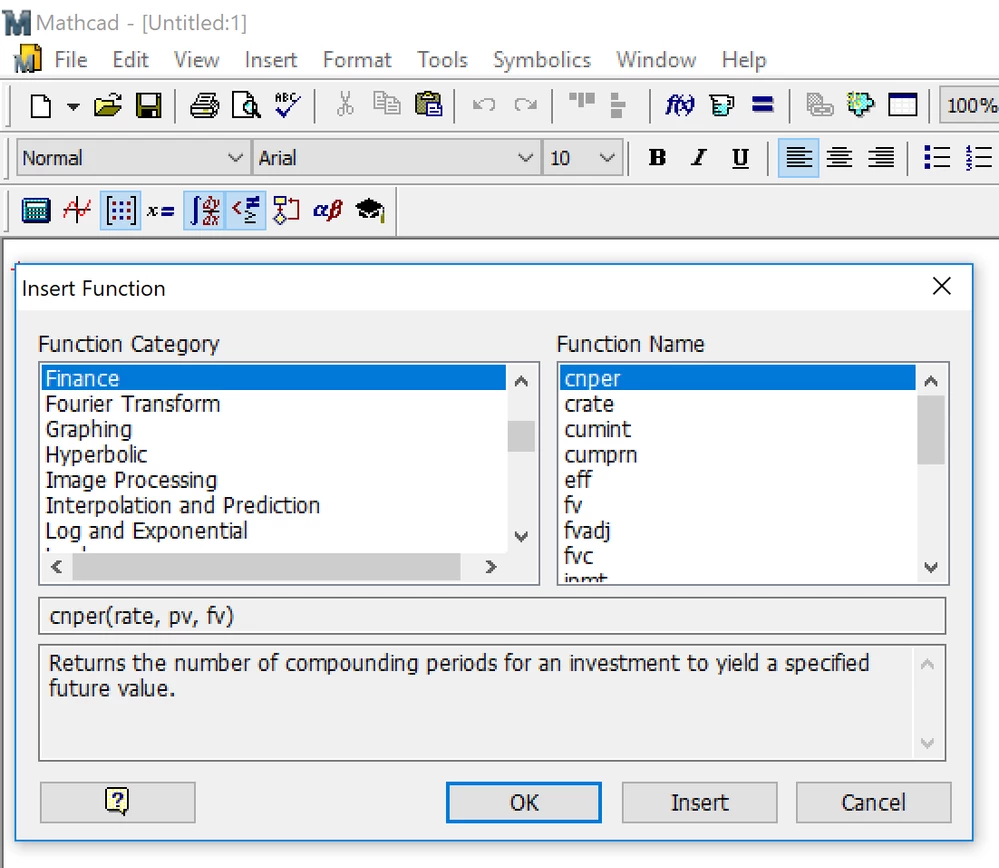Toggle Italic formatting

699,157
